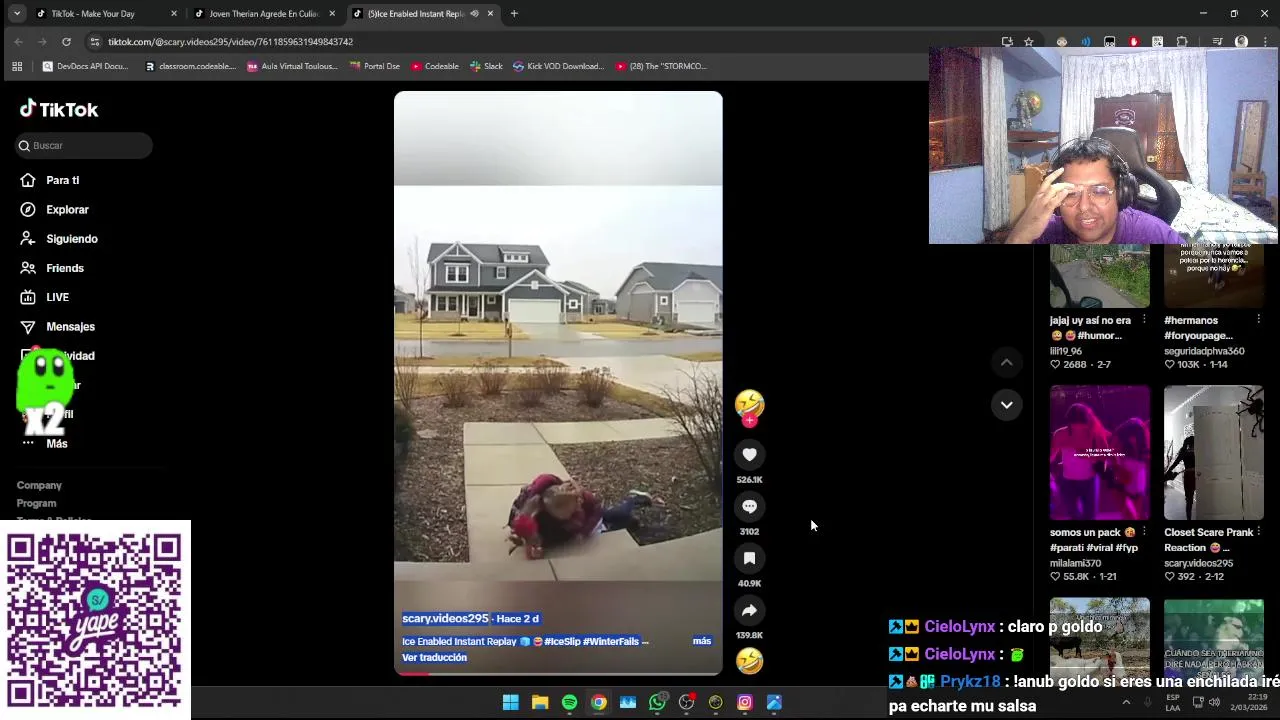Open the browser apps grid shortcut
The height and width of the screenshot is (720, 1280).
(17, 66)
